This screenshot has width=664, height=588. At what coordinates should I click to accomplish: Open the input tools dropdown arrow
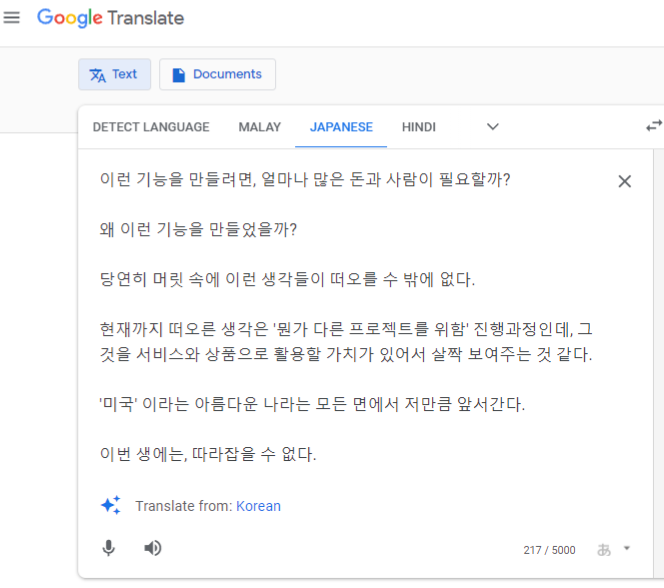click(627, 549)
